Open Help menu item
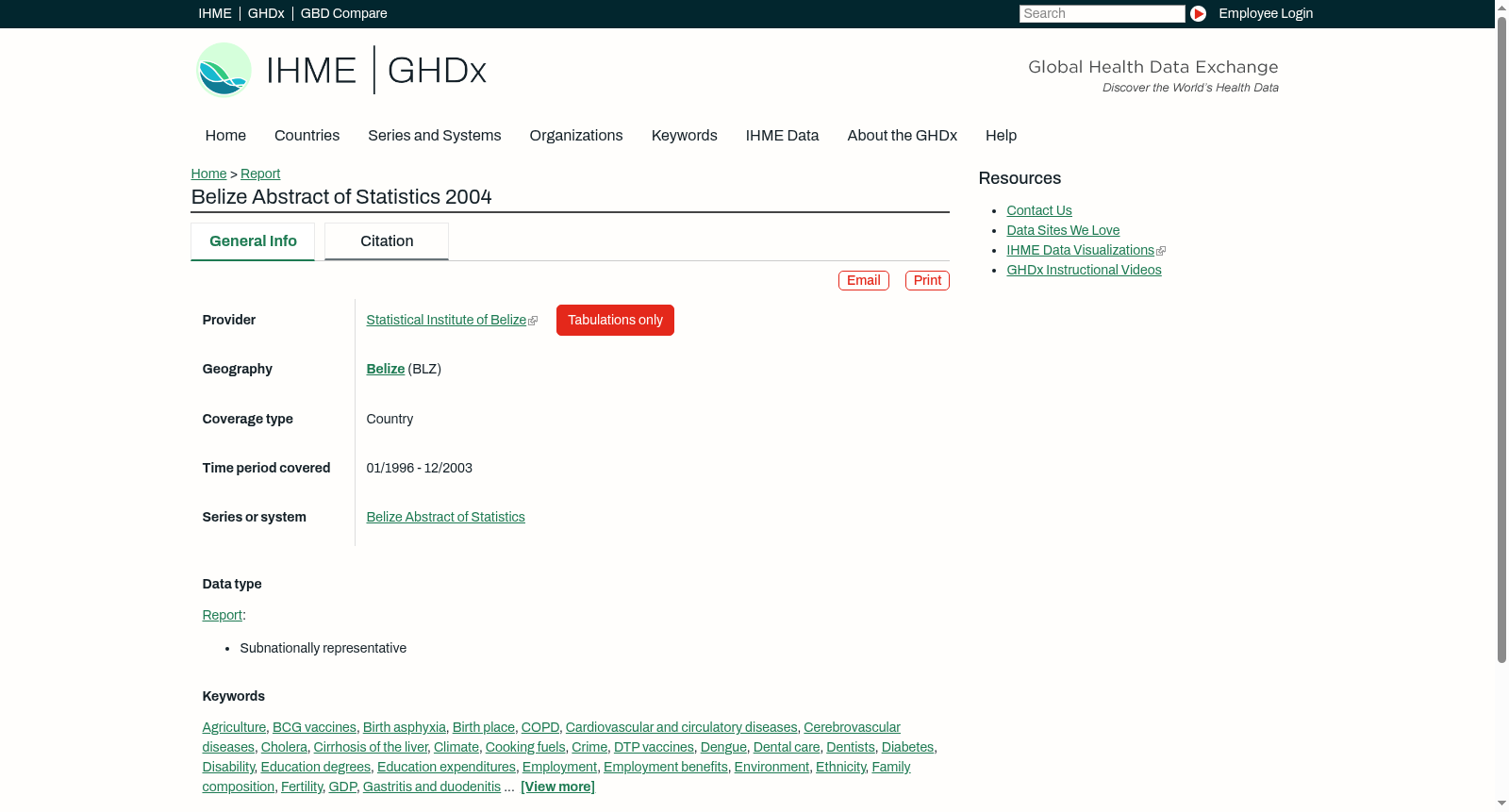This screenshot has width=1509, height=812. coord(1002,136)
